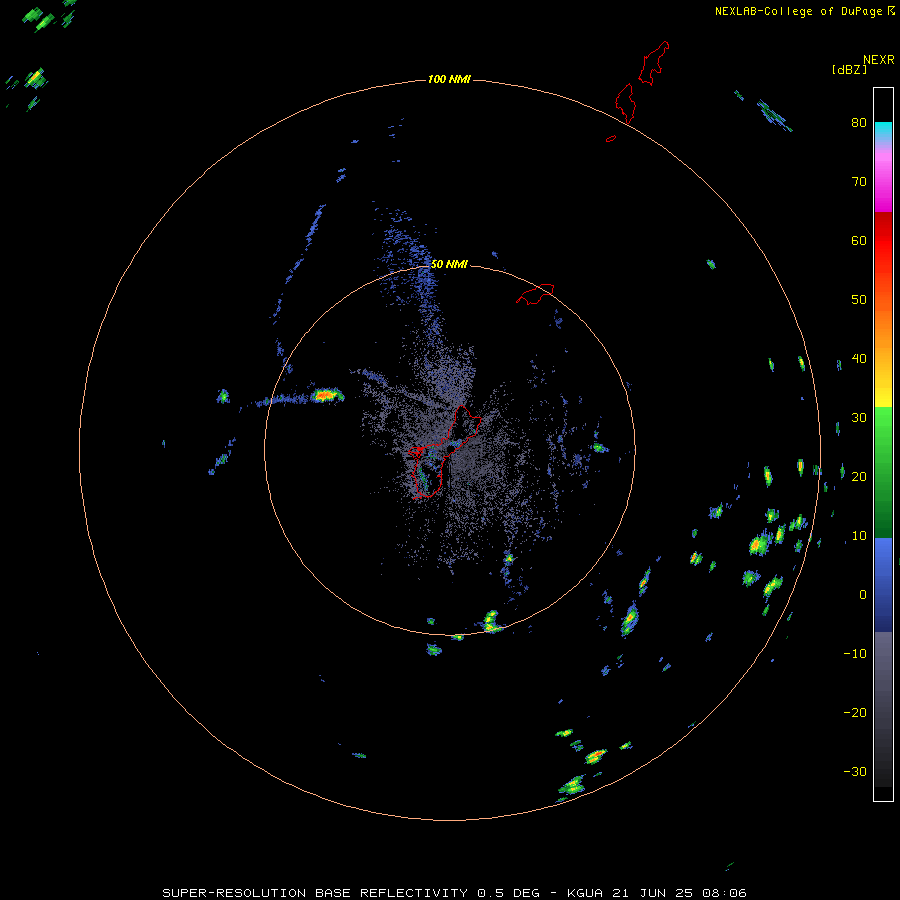Image resolution: width=900 pixels, height=900 pixels.
Task: Click the strong echo cell west of Guam
Action: point(327,395)
